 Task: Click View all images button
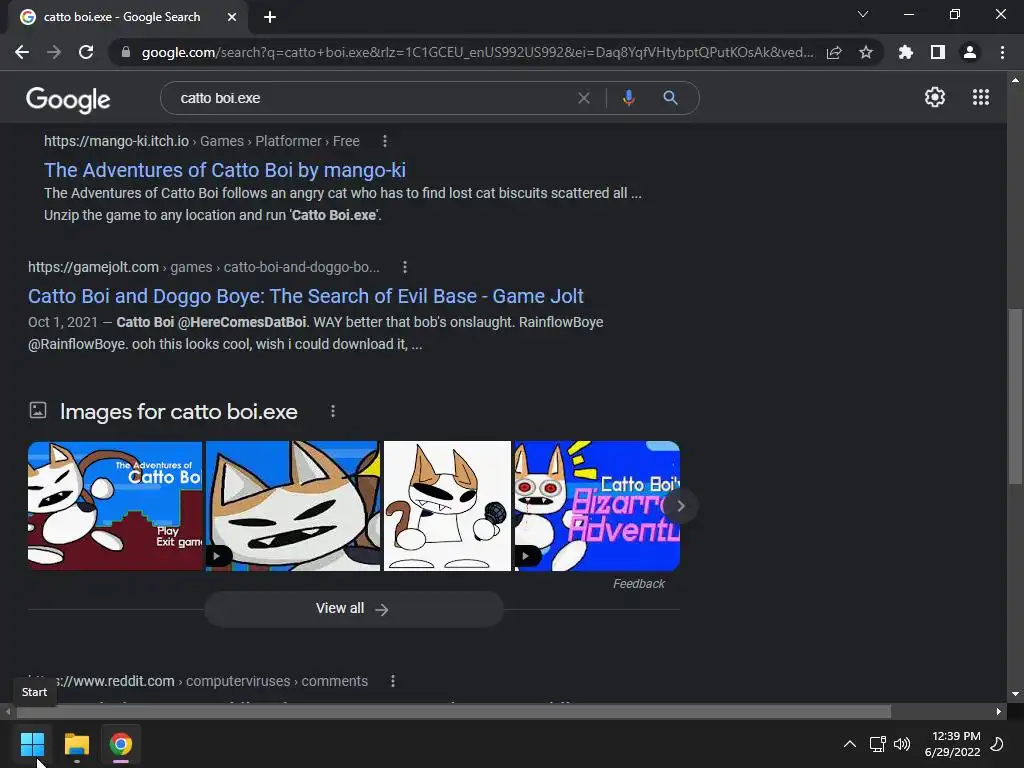[354, 609]
